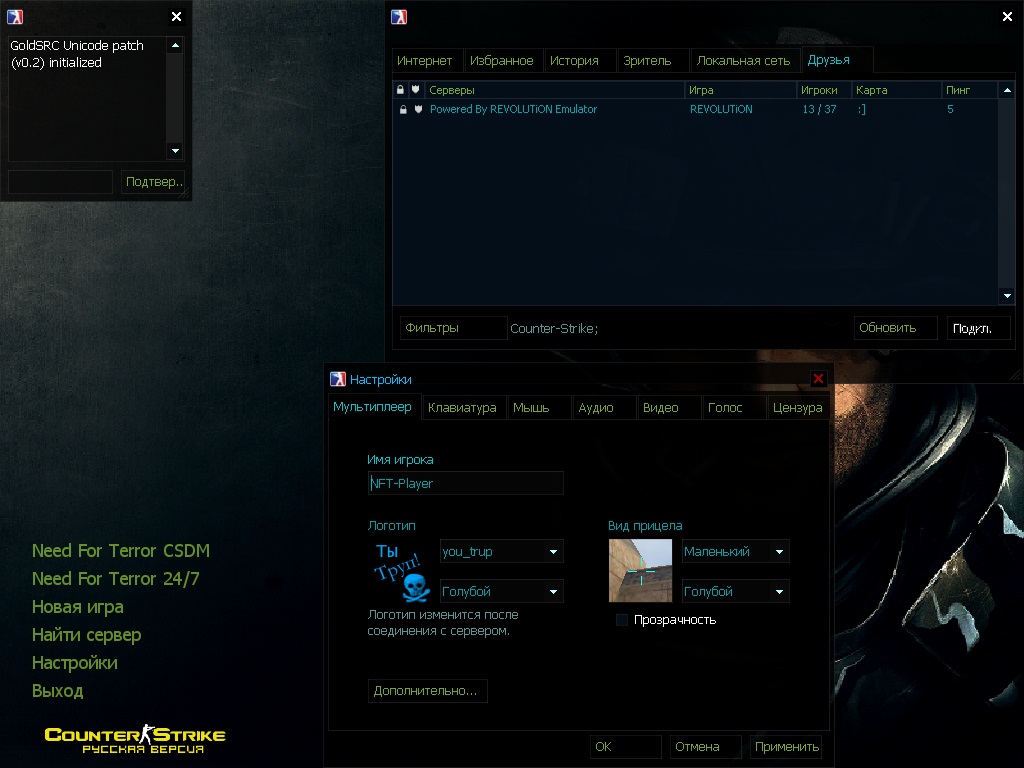Sort by the Карта column header
The image size is (1024, 768).
(x=897, y=89)
